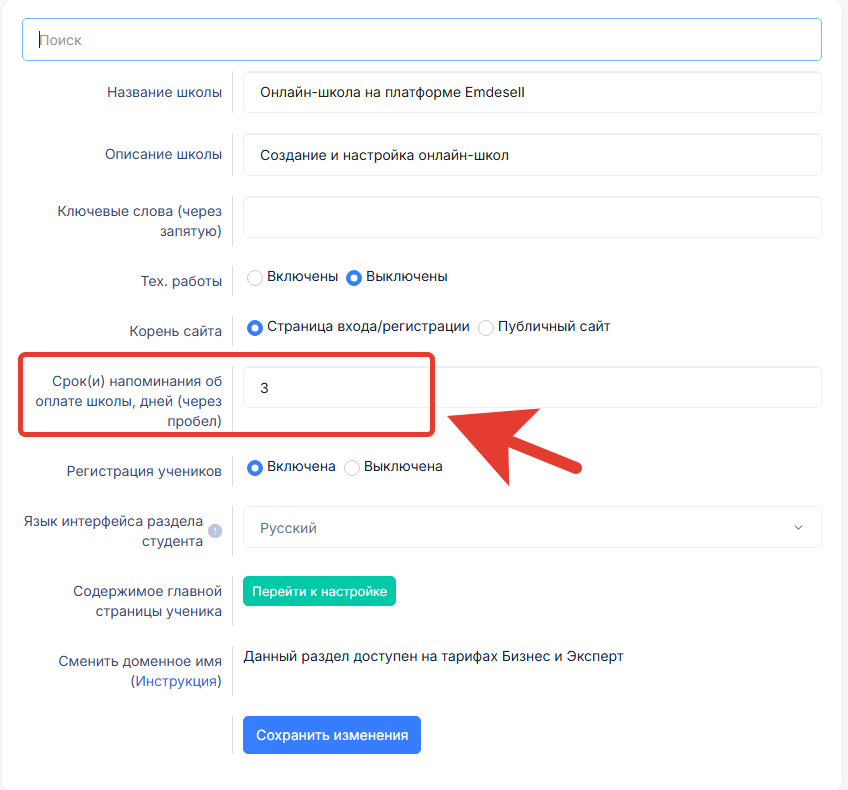
Task: Click the Выключены label for tech works
Action: (x=407, y=276)
